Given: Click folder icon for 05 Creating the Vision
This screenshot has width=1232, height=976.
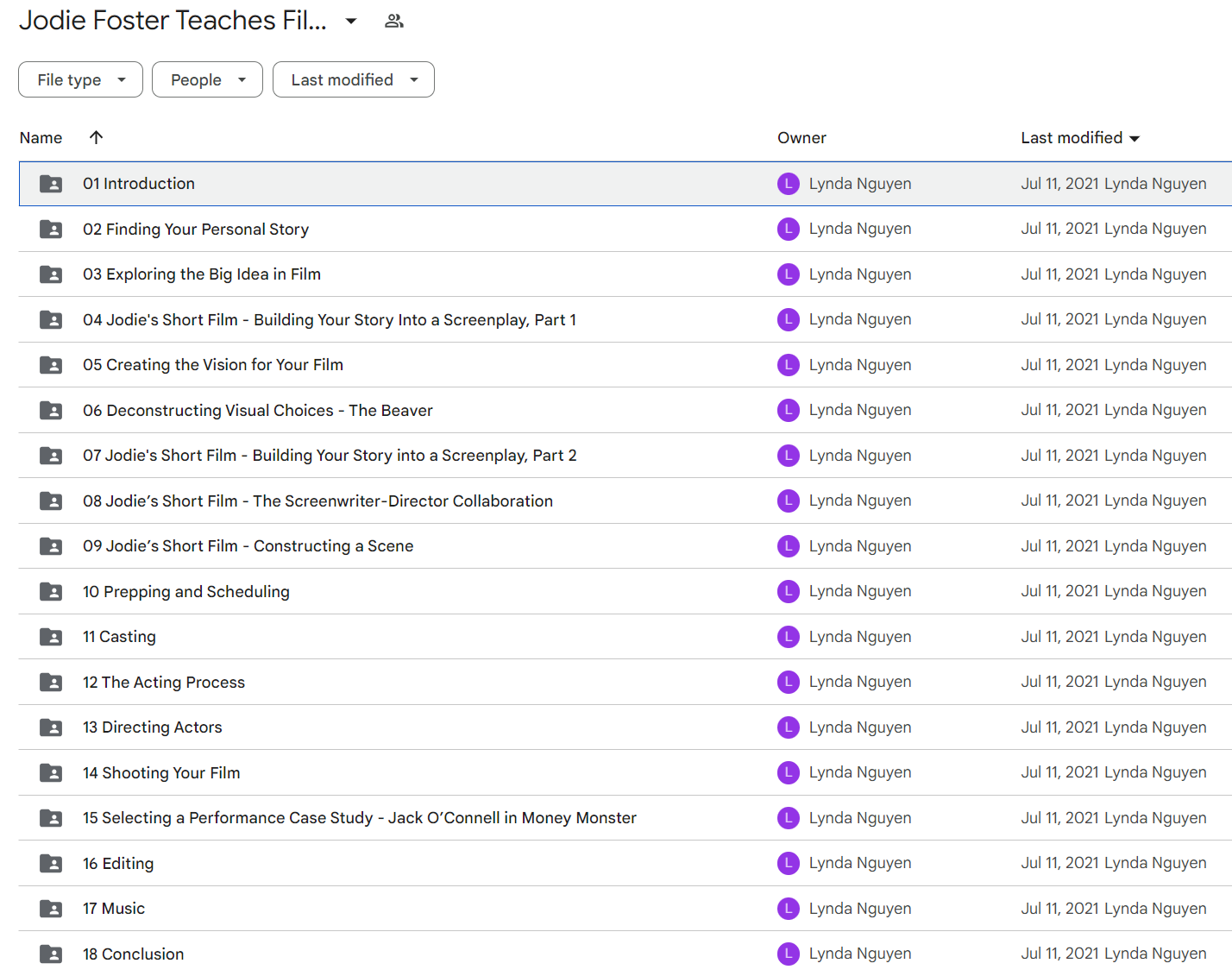Looking at the screenshot, I should point(51,365).
